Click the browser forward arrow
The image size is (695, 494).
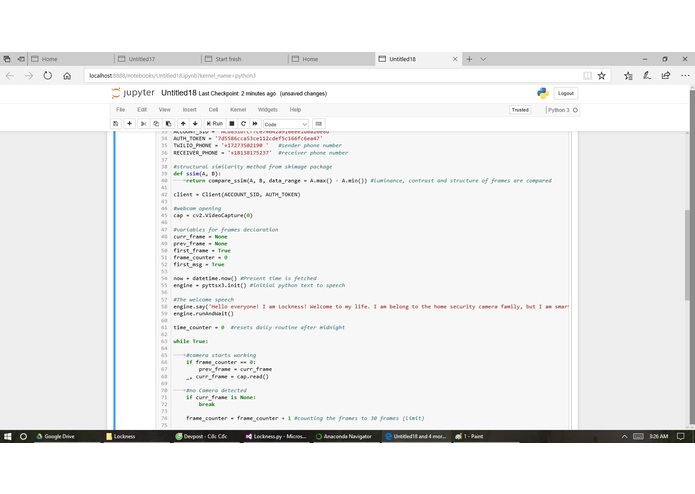29,76
